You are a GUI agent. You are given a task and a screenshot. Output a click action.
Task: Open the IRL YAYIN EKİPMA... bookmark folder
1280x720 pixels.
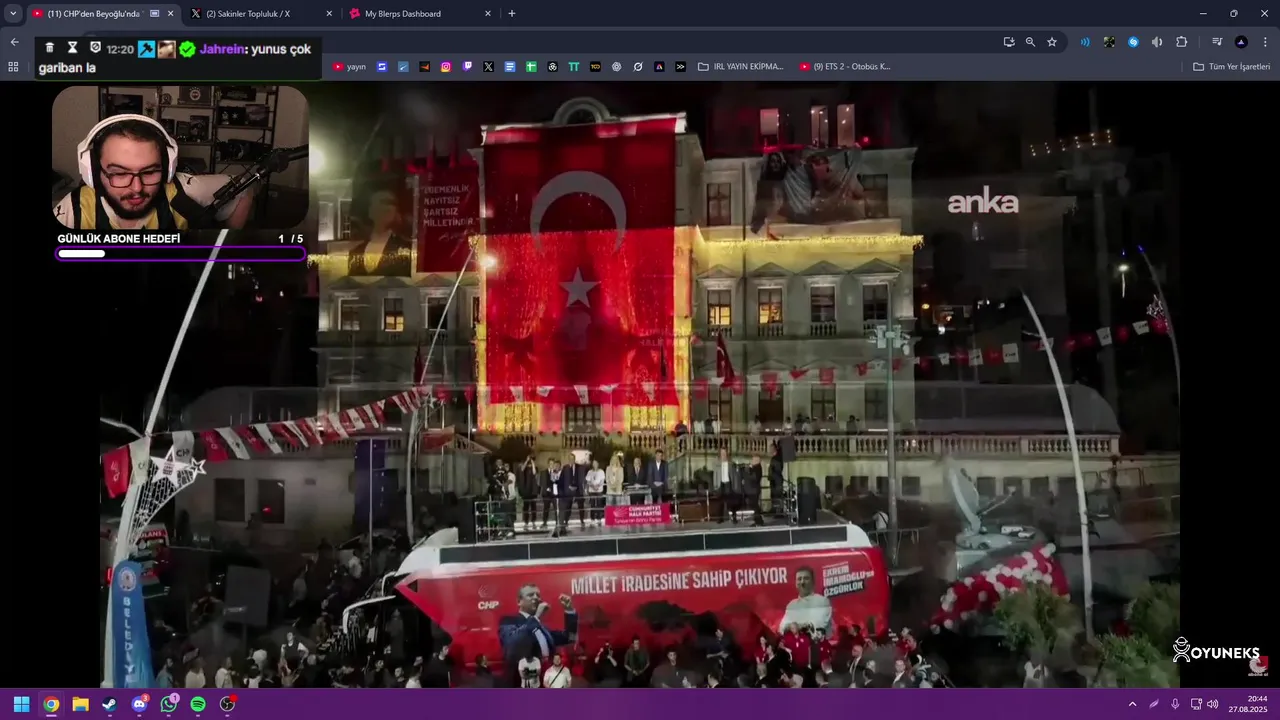click(x=741, y=67)
